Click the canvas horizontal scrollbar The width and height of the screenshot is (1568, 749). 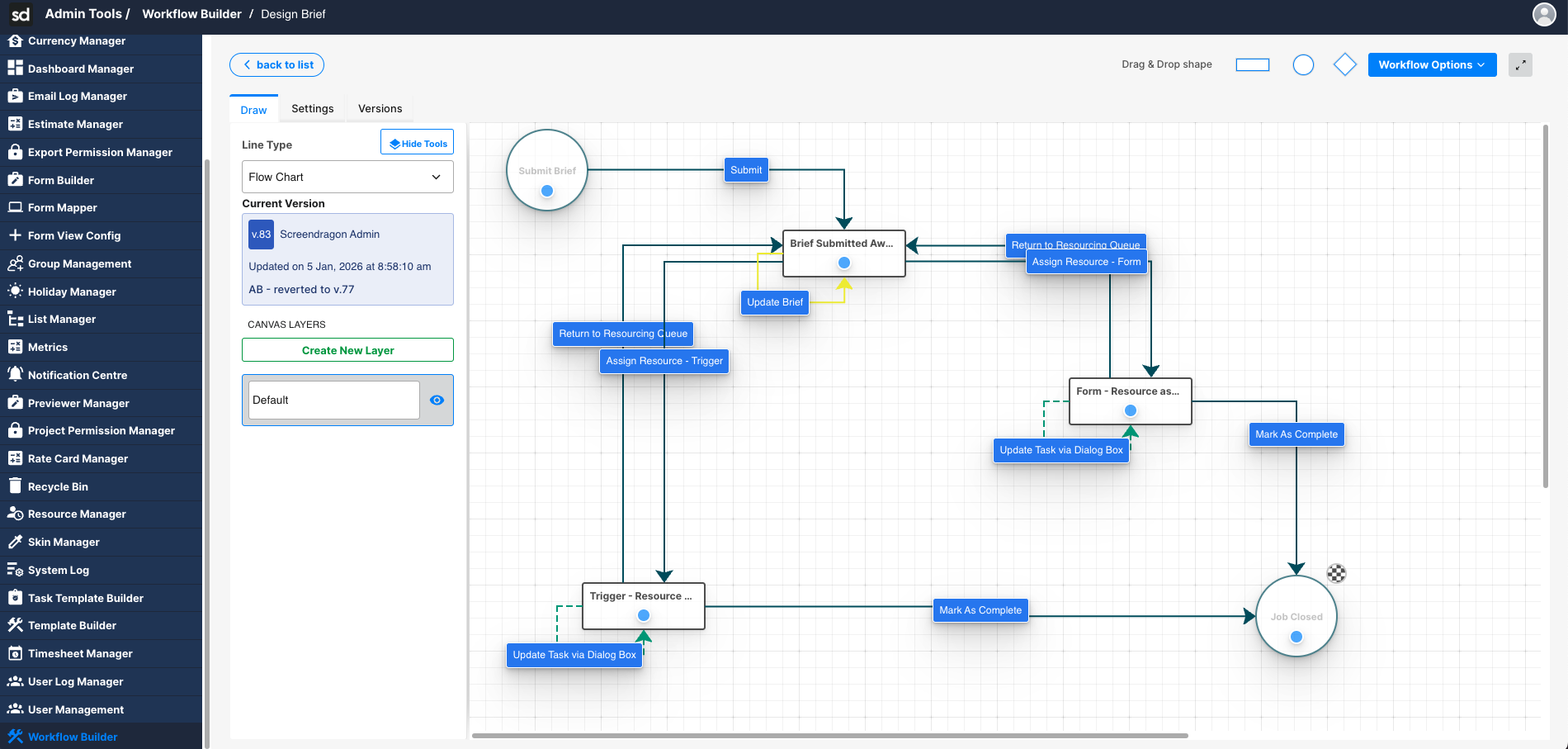[x=830, y=735]
